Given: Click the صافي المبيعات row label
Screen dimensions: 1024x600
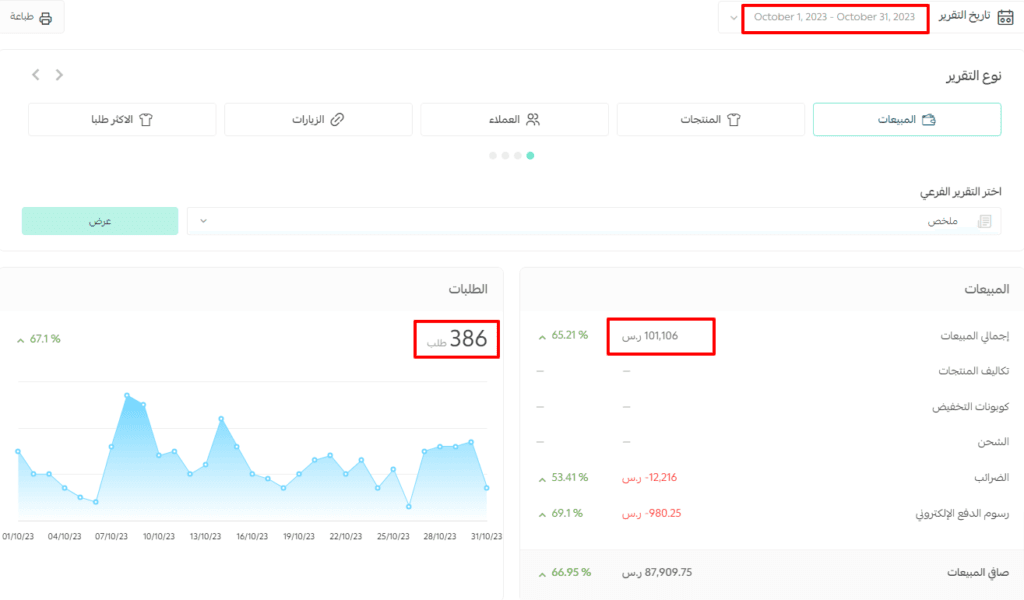Looking at the screenshot, I should 978,573.
